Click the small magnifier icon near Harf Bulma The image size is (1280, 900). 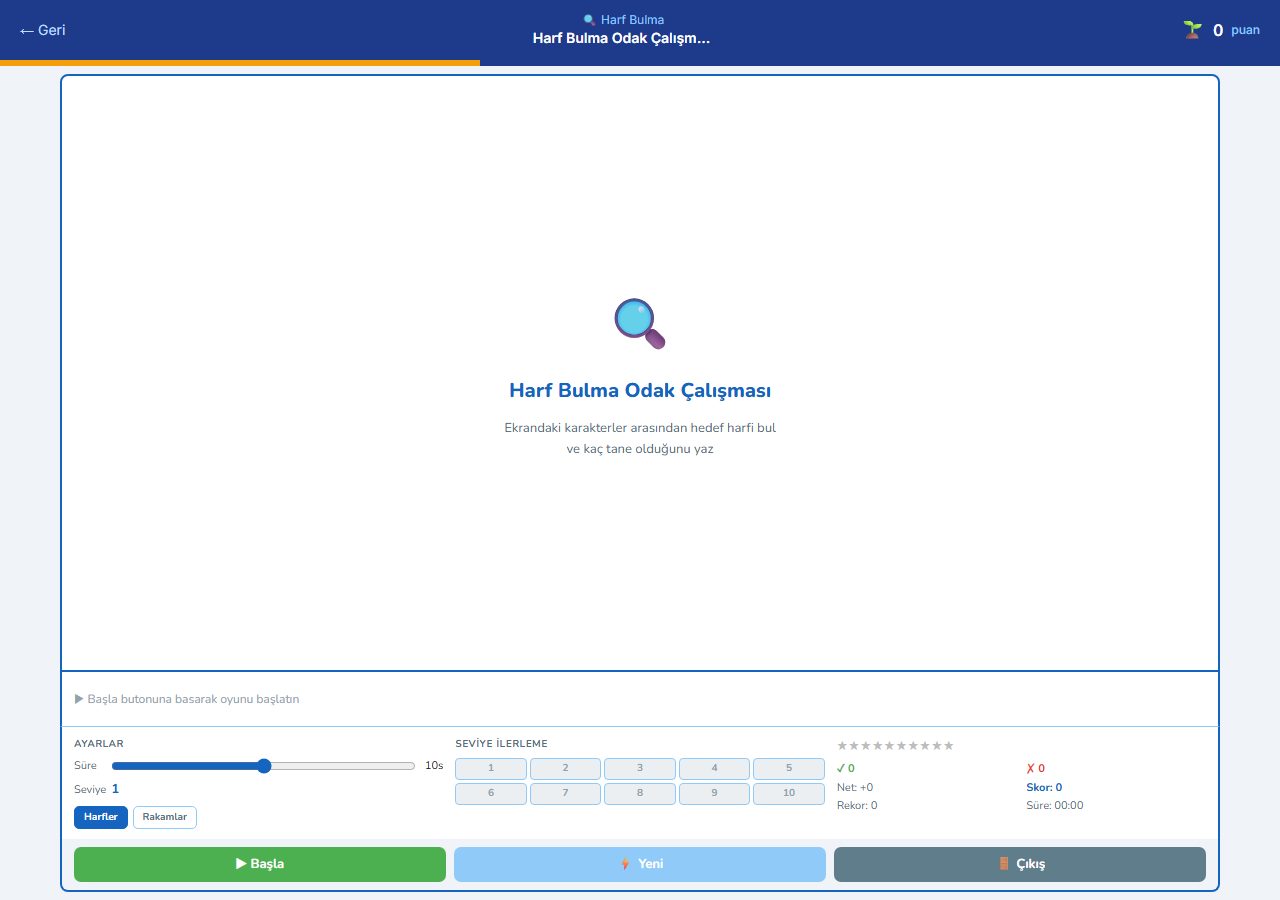click(x=589, y=20)
